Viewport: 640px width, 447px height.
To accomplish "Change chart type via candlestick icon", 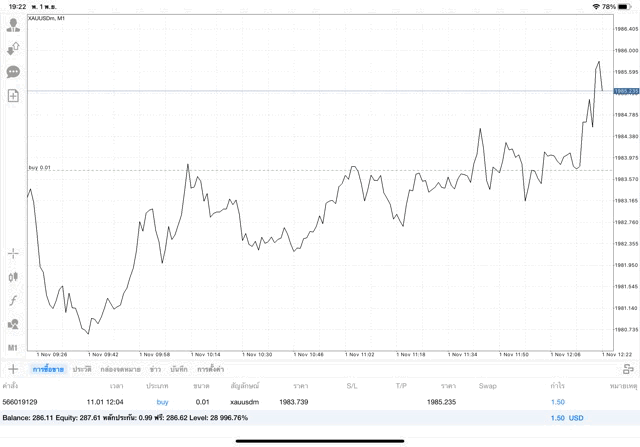I will [13, 277].
